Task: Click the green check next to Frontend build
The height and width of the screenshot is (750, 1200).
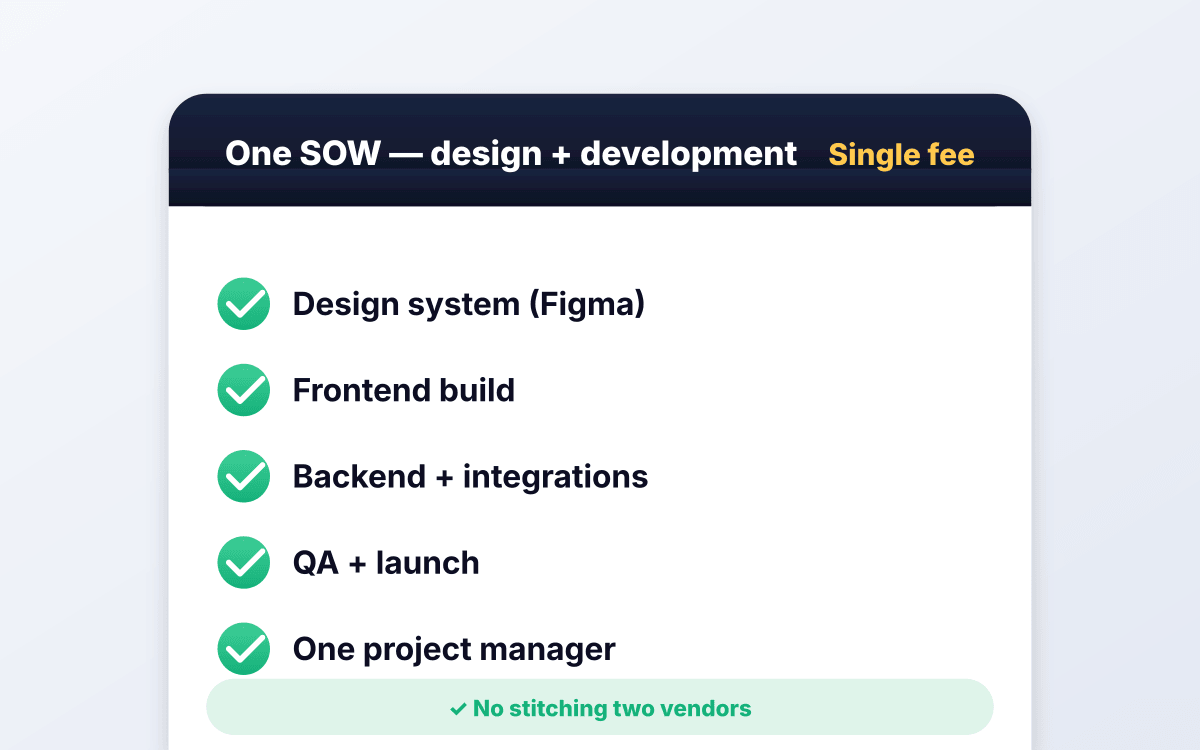Action: [x=243, y=390]
